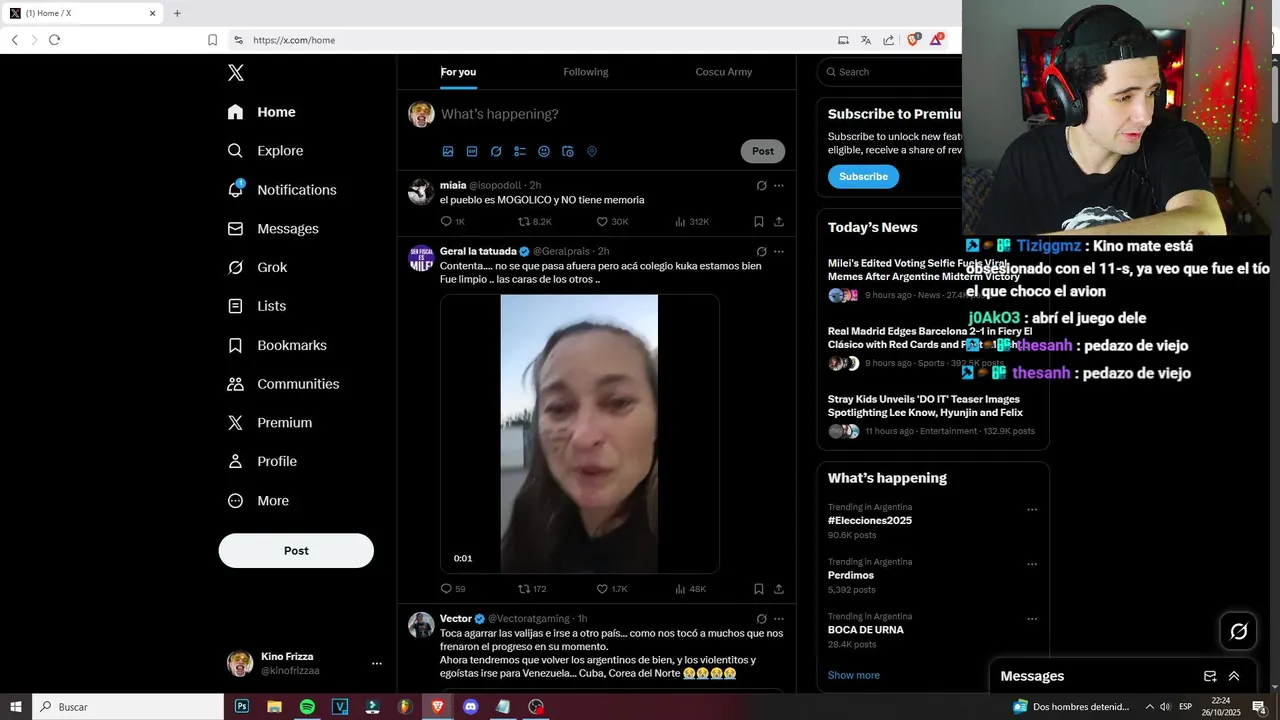Open Real Madrid Edges Barcelona news story
This screenshot has height=720, width=1280.
click(929, 338)
